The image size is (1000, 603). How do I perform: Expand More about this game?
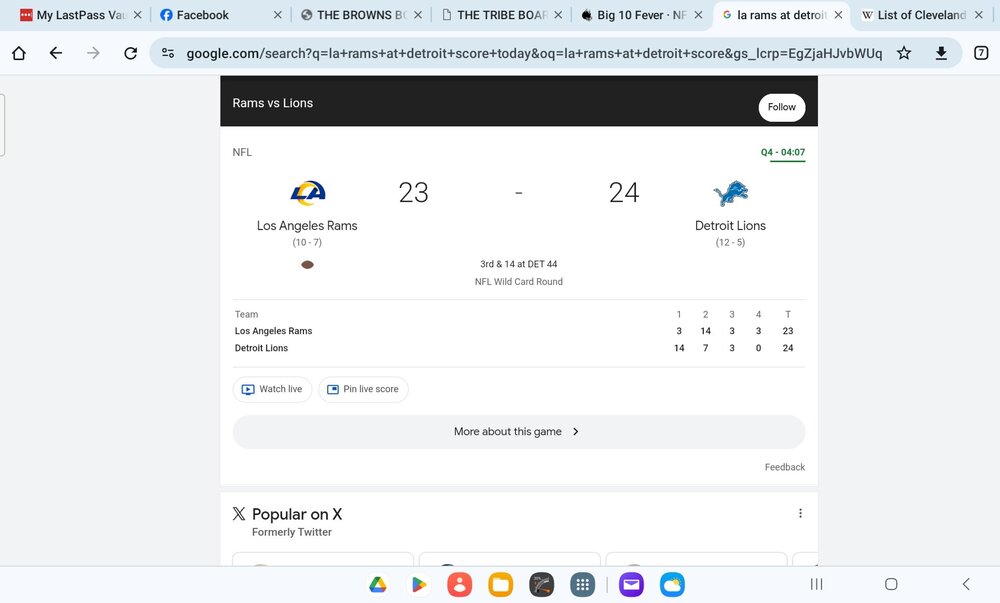click(x=518, y=432)
